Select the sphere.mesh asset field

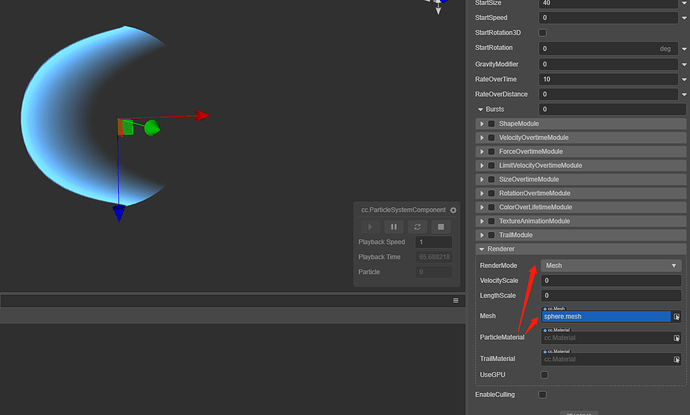coord(606,316)
